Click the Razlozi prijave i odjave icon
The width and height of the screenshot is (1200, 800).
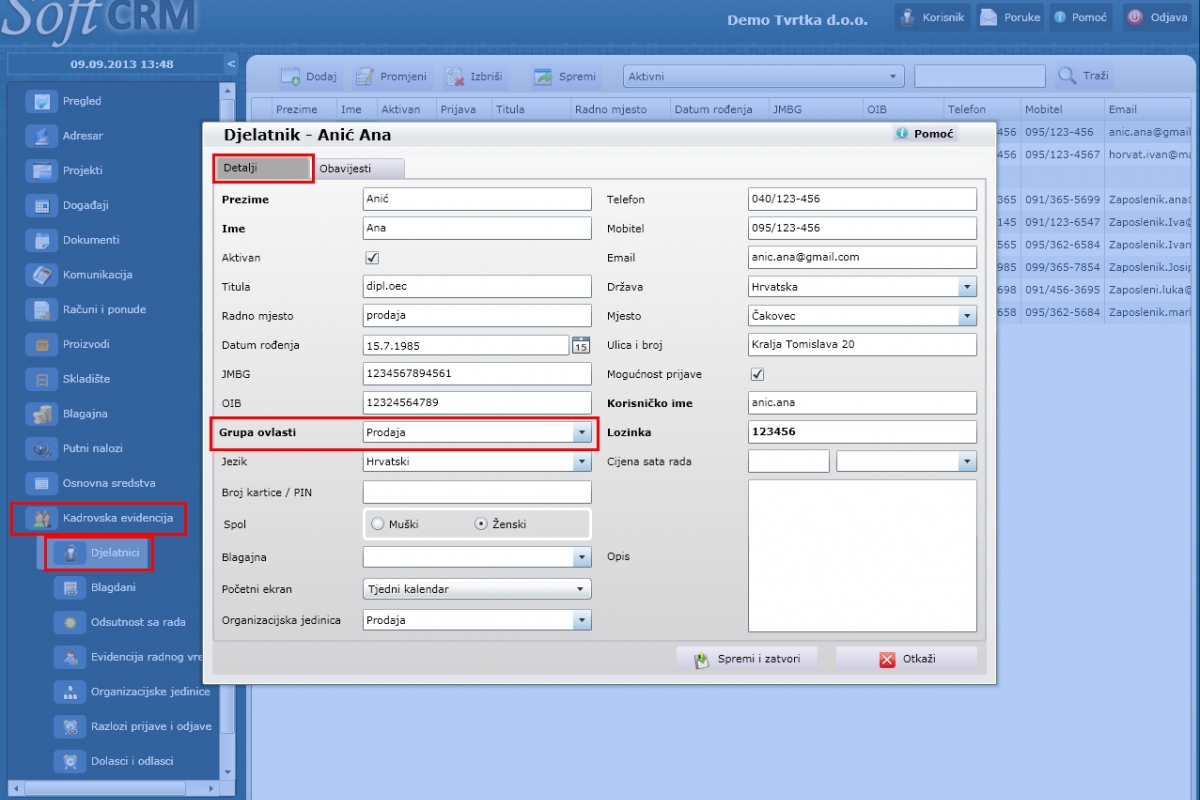click(x=70, y=727)
